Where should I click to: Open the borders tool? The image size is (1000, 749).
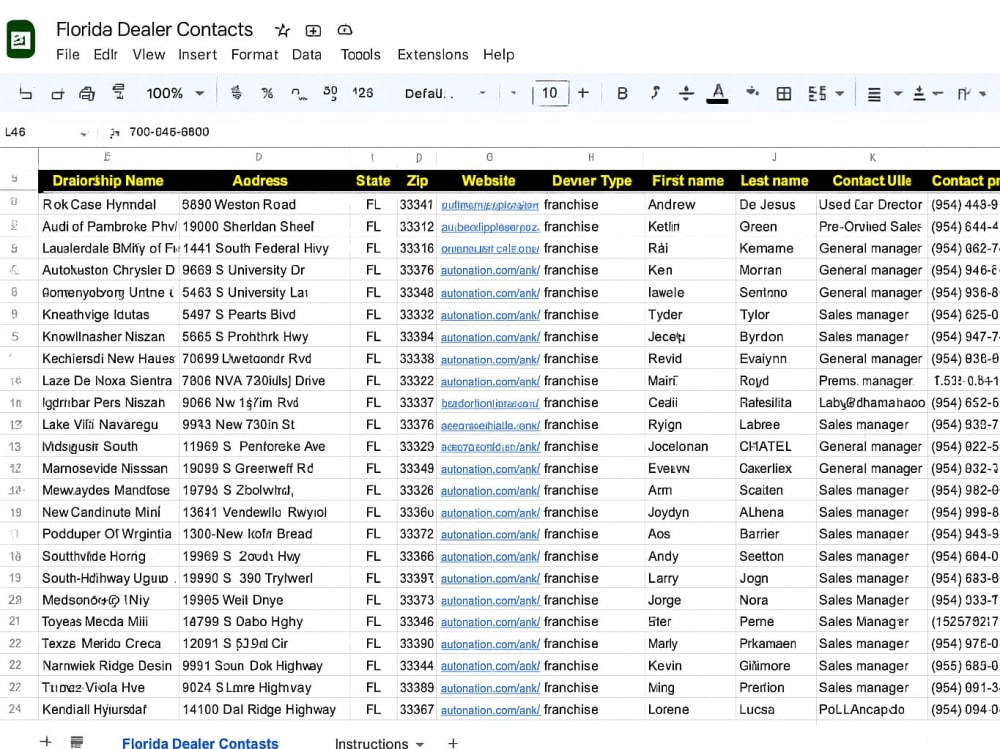coord(783,94)
